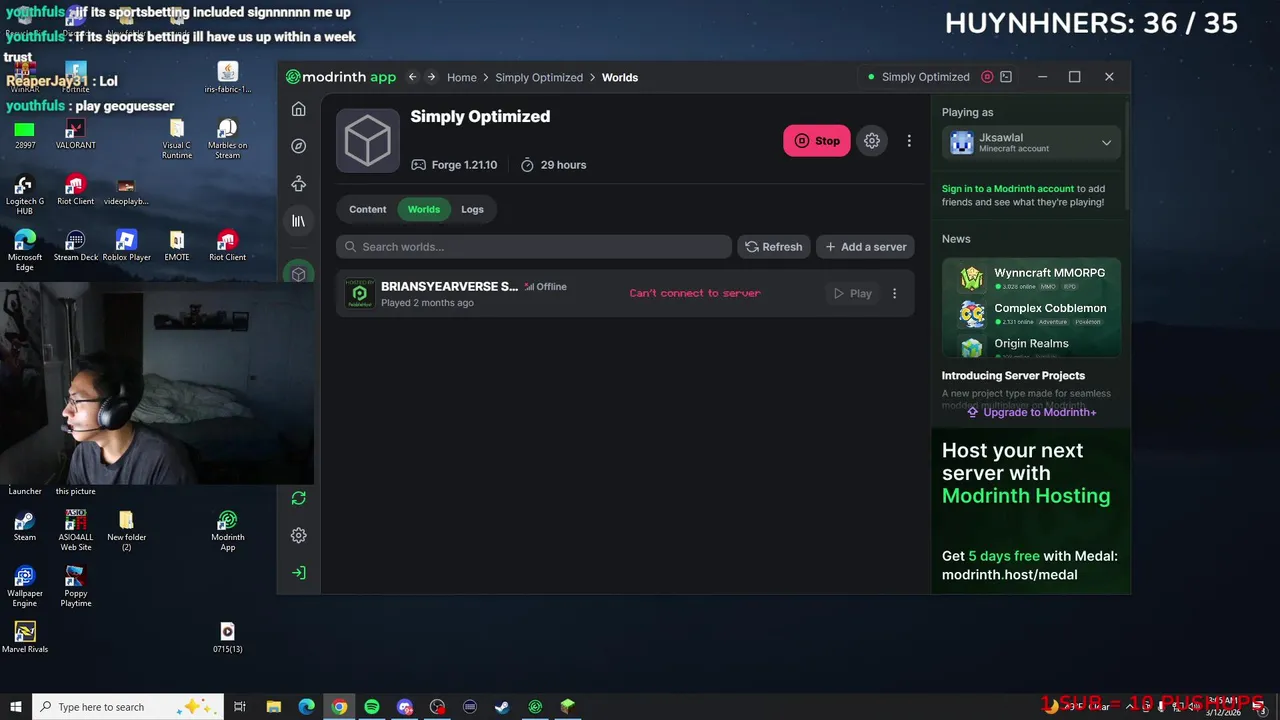Viewport: 1280px width, 720px height.
Task: Switch to the Logs tab
Action: coord(472,209)
